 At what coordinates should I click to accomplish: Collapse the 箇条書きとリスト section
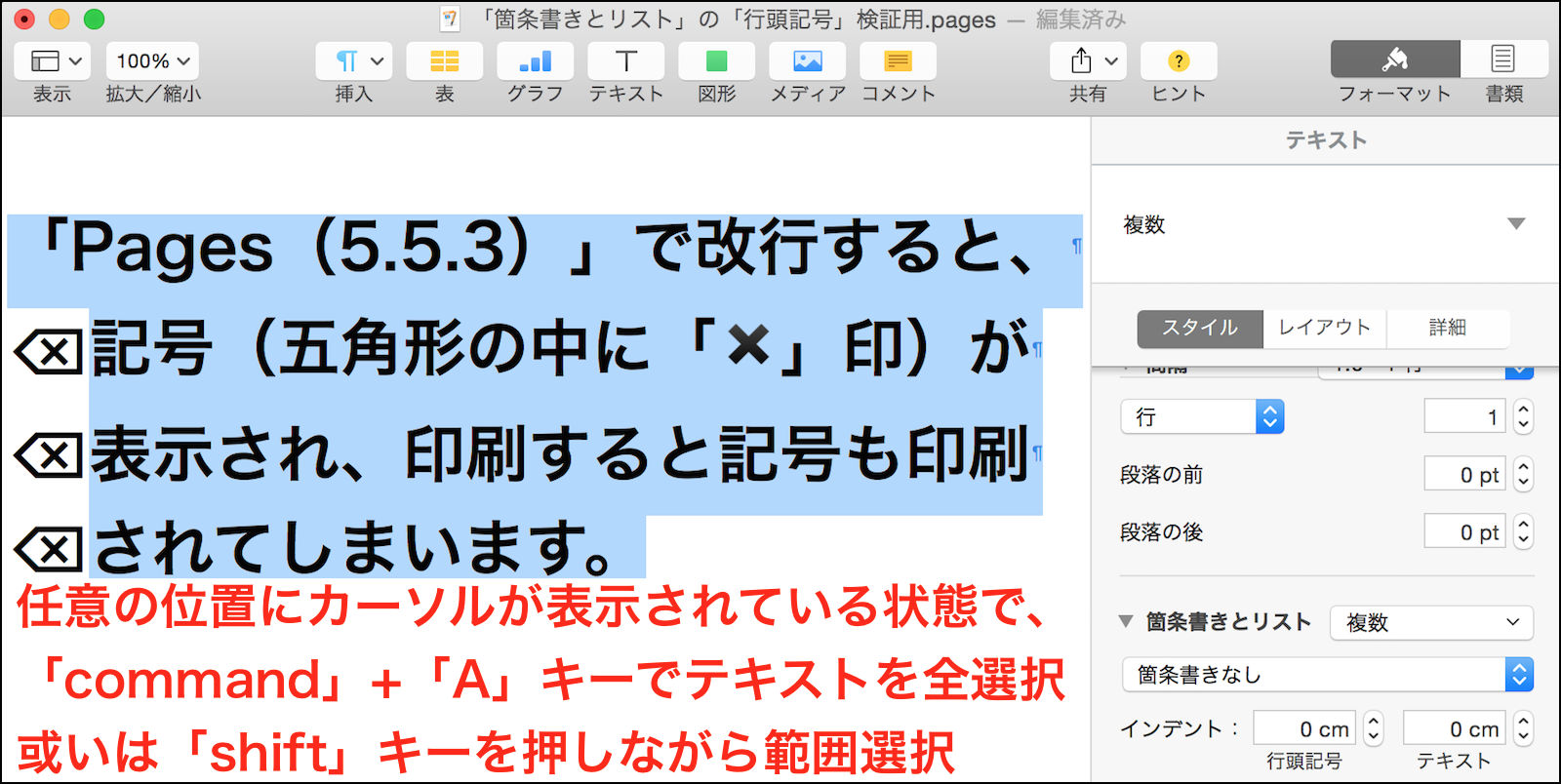1126,621
